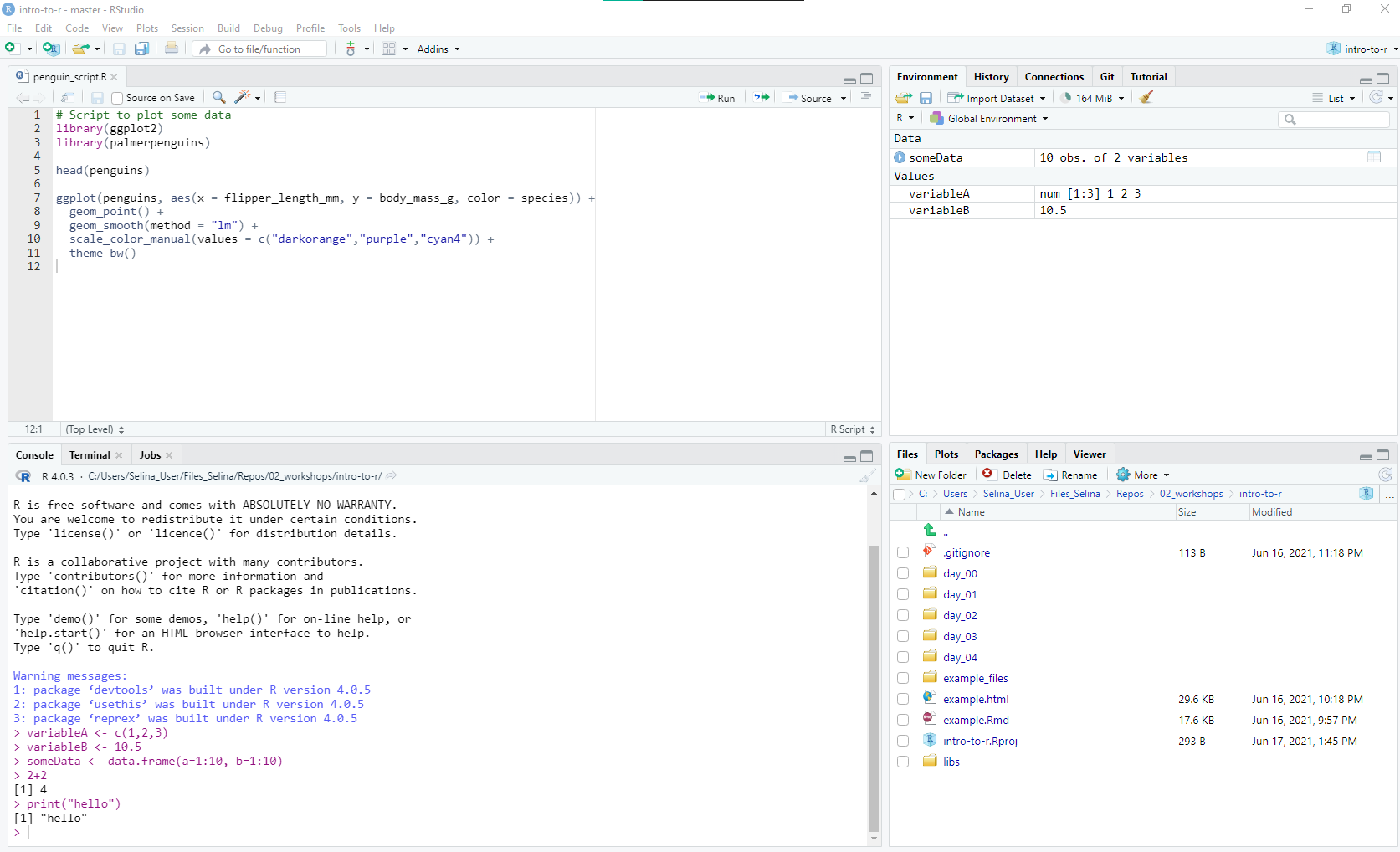The height and width of the screenshot is (852, 1400).
Task: Open the intro-to-r.Rproj file link
Action: click(x=980, y=741)
